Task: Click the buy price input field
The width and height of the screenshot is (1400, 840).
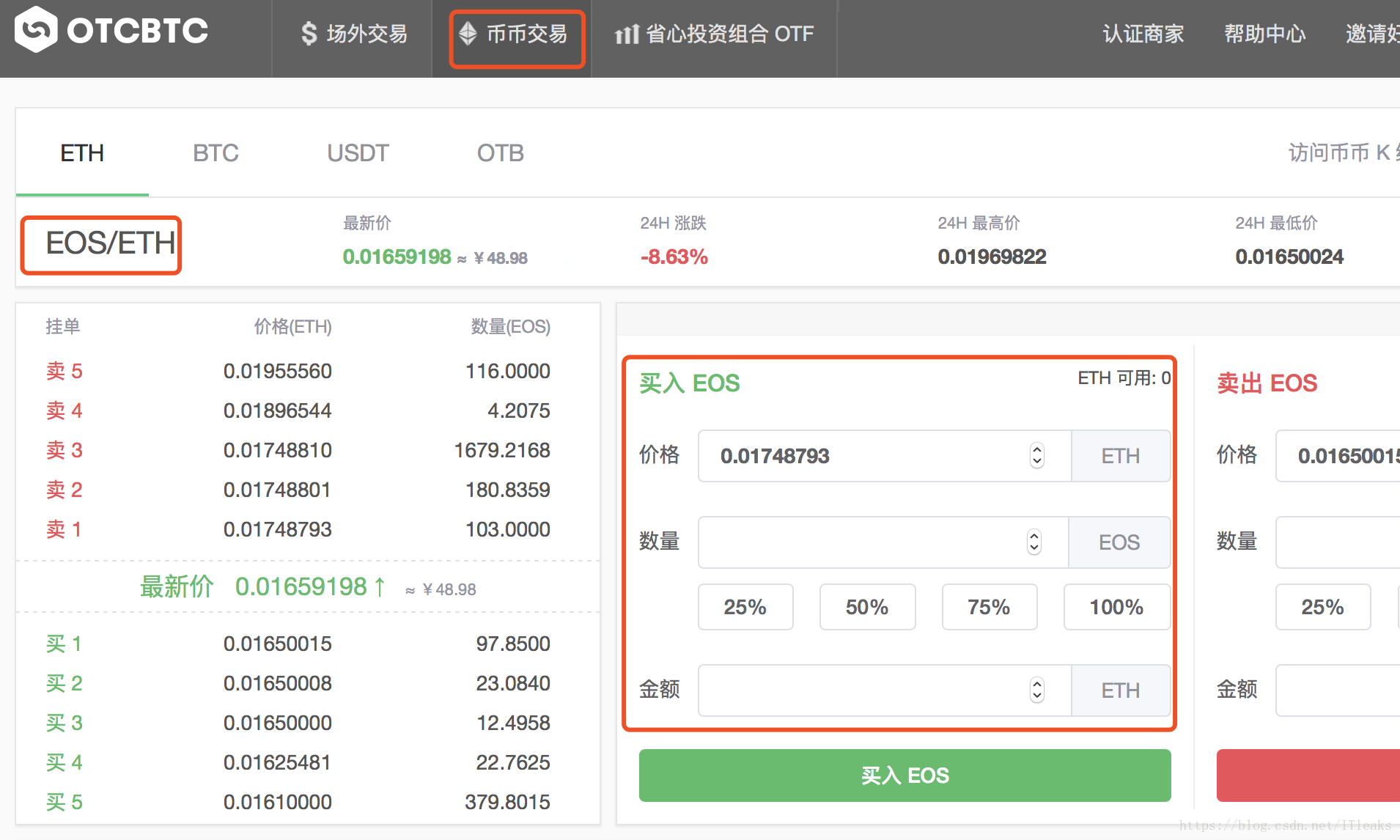Action: click(x=885, y=456)
